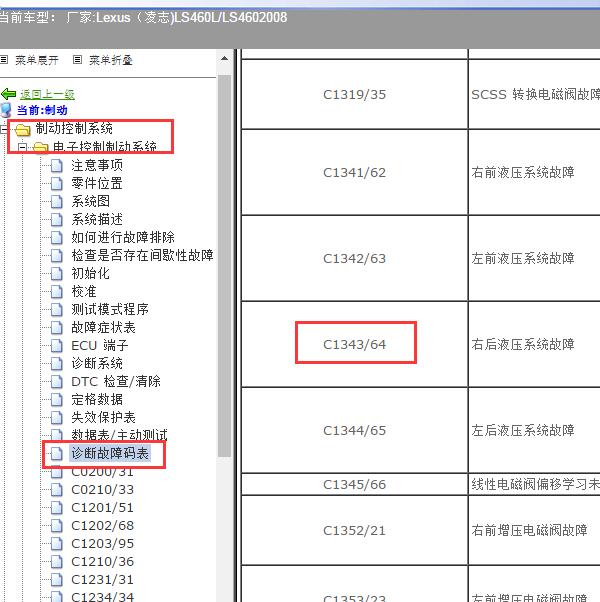Open the 注意事项 page

point(97,165)
